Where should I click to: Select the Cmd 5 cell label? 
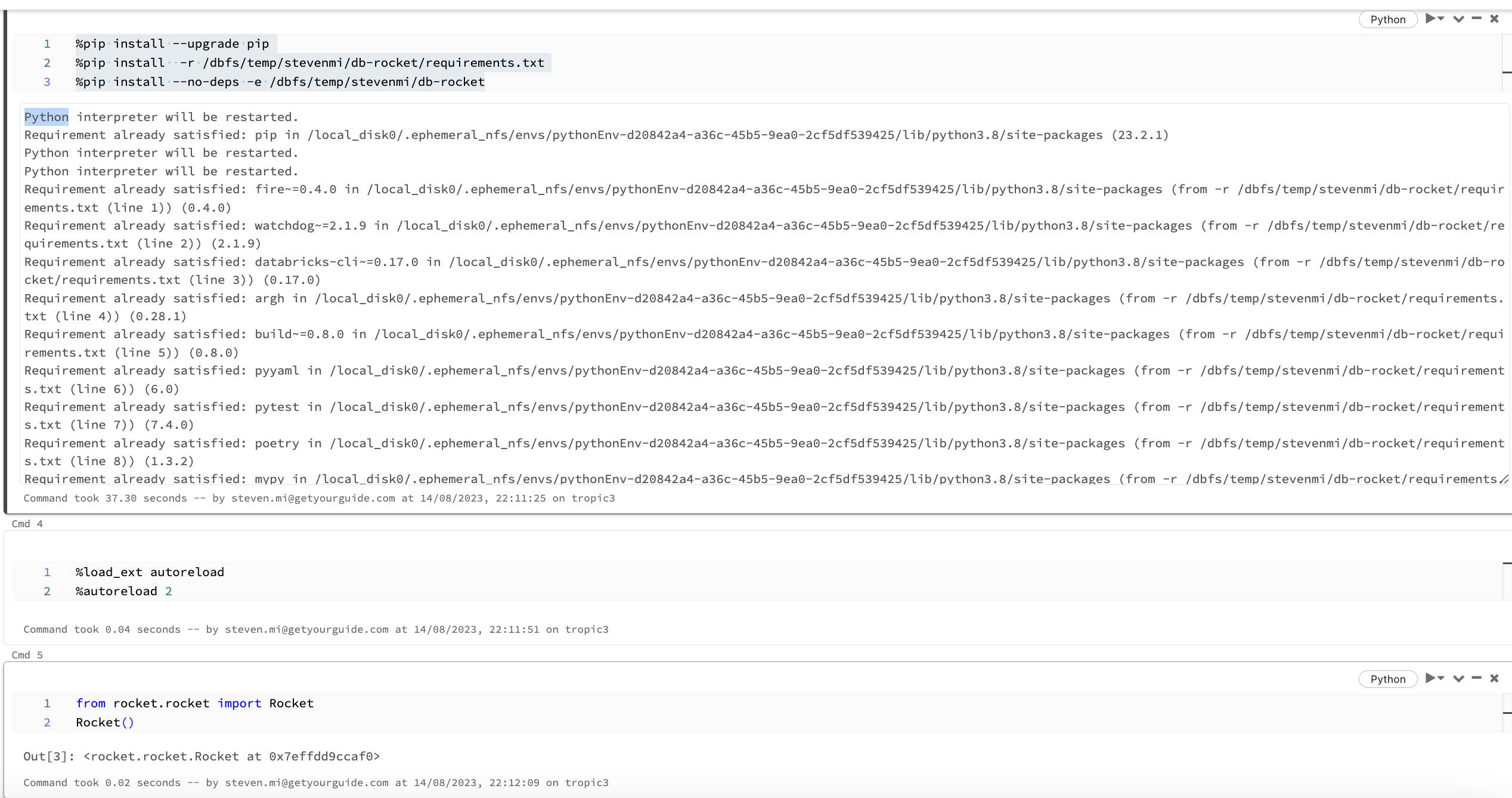click(x=27, y=655)
